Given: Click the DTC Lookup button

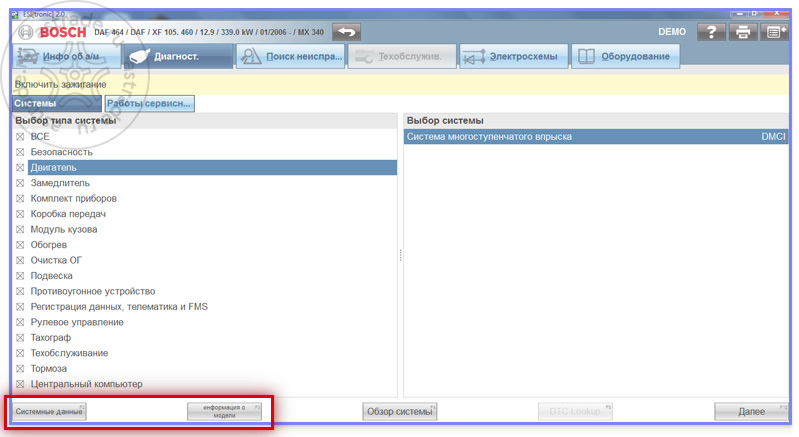Looking at the screenshot, I should (575, 412).
